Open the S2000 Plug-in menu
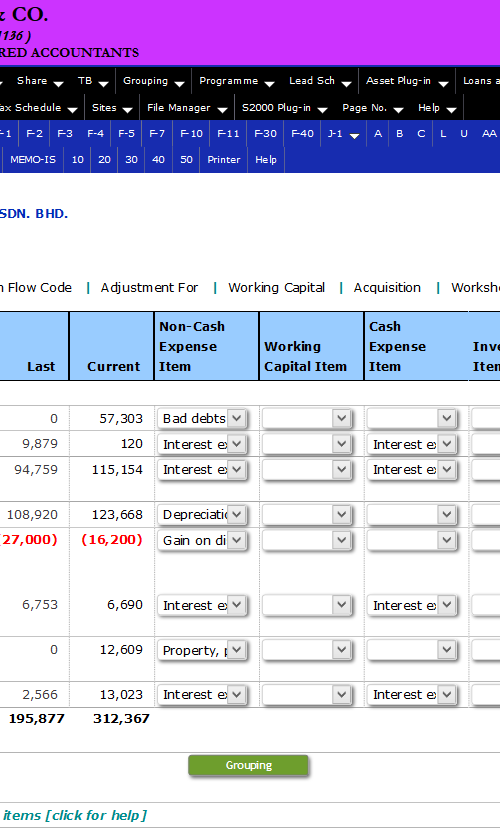500x831 pixels. click(x=284, y=108)
